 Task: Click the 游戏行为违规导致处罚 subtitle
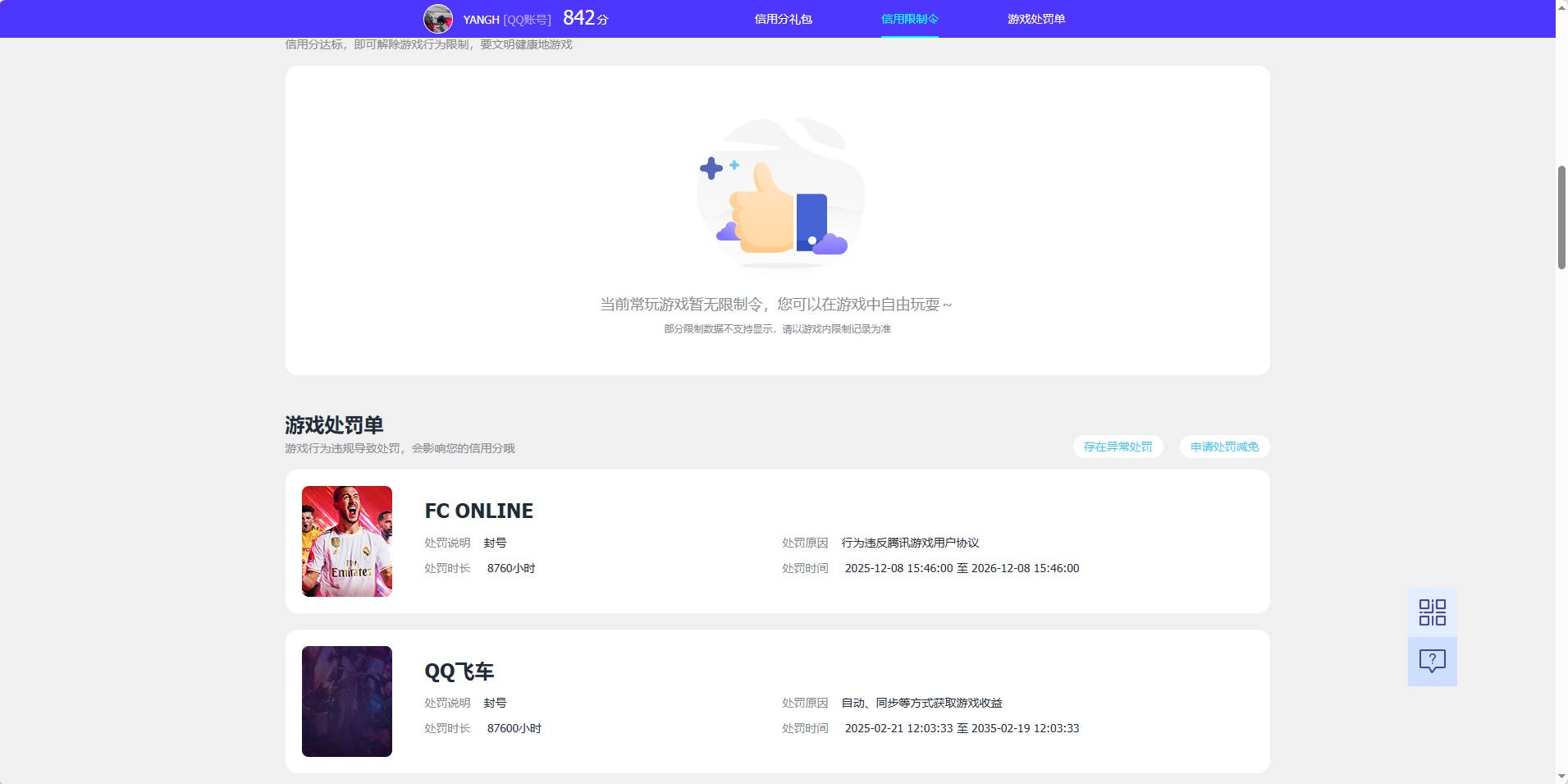click(x=400, y=448)
